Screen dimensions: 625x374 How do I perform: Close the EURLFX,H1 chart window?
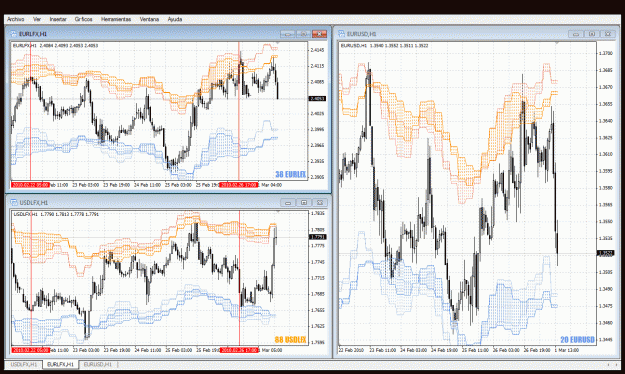pos(319,34)
